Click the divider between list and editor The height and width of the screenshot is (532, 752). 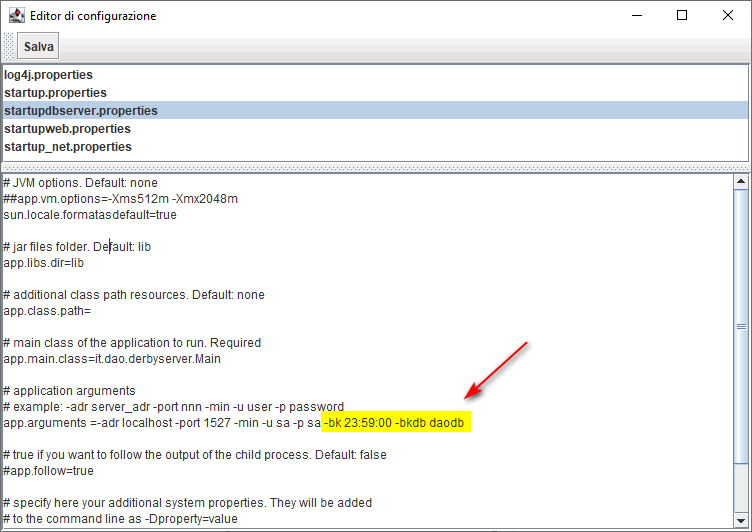(x=375, y=168)
